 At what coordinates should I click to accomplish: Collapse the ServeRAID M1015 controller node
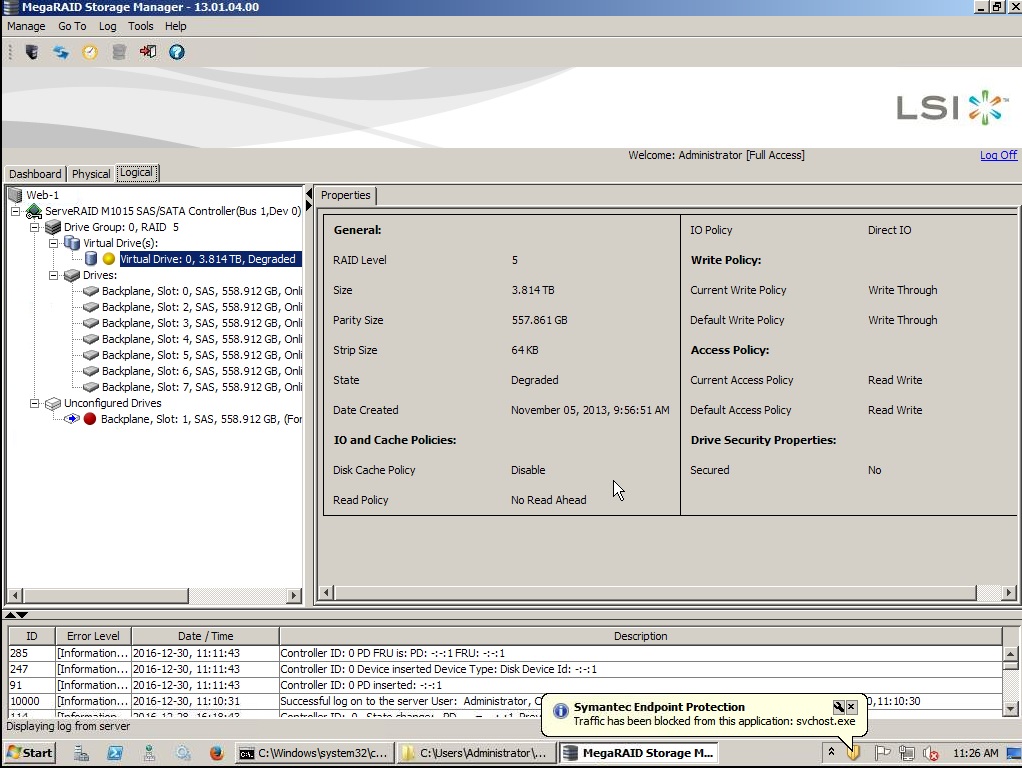[16, 211]
